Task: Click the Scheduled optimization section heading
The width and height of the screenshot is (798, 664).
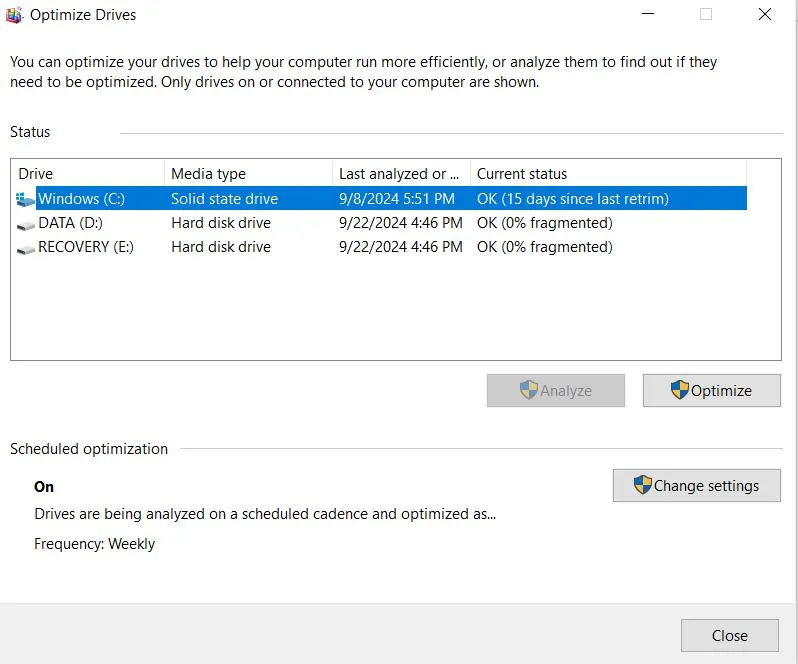Action: [x=89, y=449]
